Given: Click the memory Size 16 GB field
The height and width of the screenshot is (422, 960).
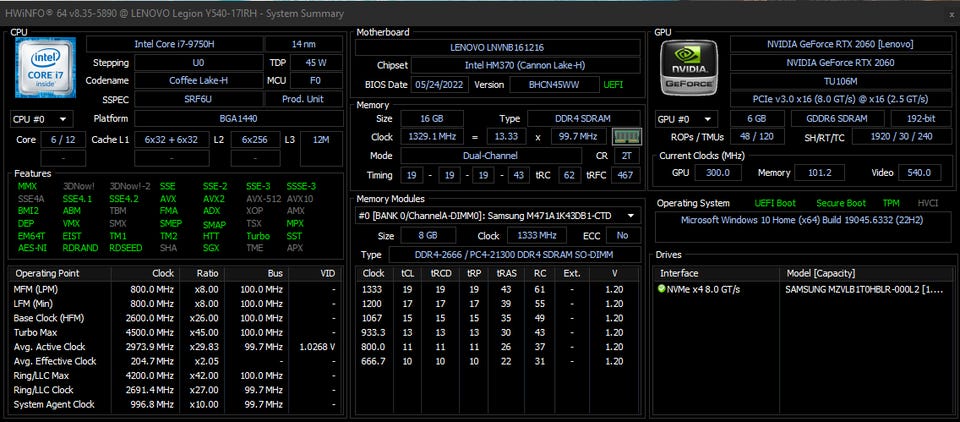Looking at the screenshot, I should [432, 118].
